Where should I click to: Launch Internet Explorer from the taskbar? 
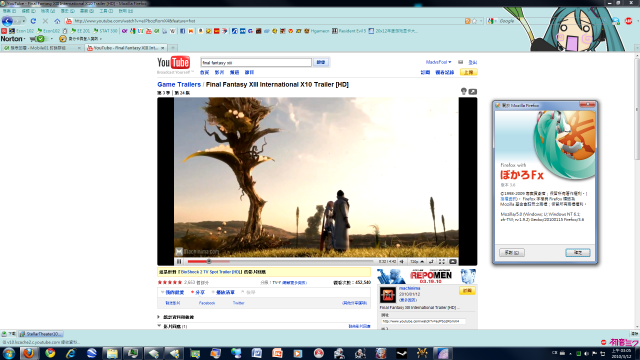(x=71, y=353)
